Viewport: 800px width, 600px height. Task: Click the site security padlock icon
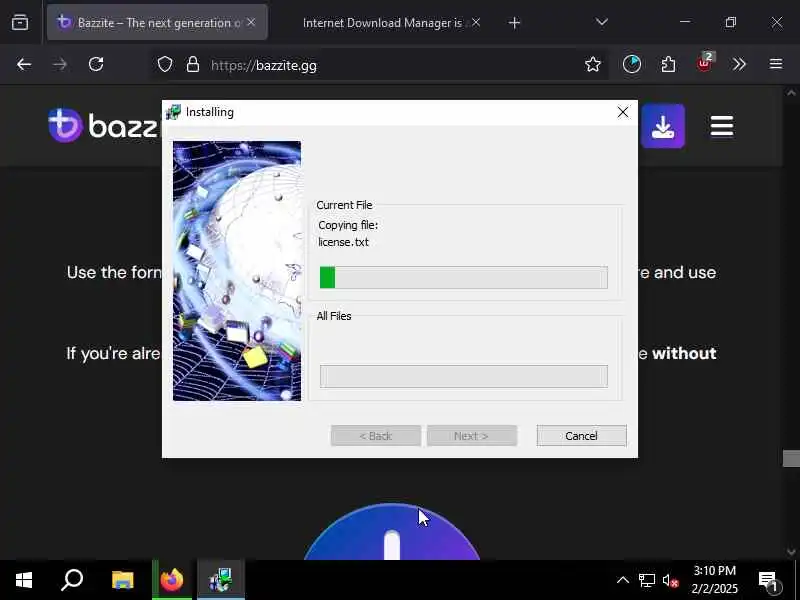coord(193,65)
